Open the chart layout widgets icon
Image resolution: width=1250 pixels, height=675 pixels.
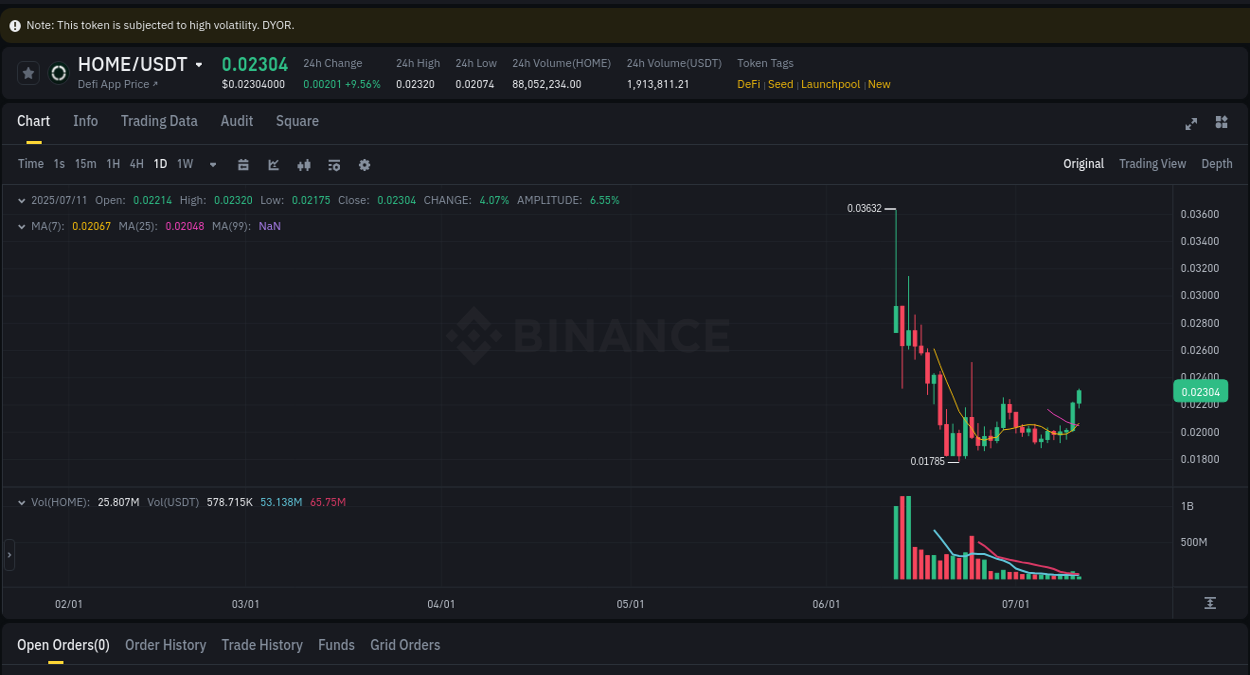(x=1221, y=122)
